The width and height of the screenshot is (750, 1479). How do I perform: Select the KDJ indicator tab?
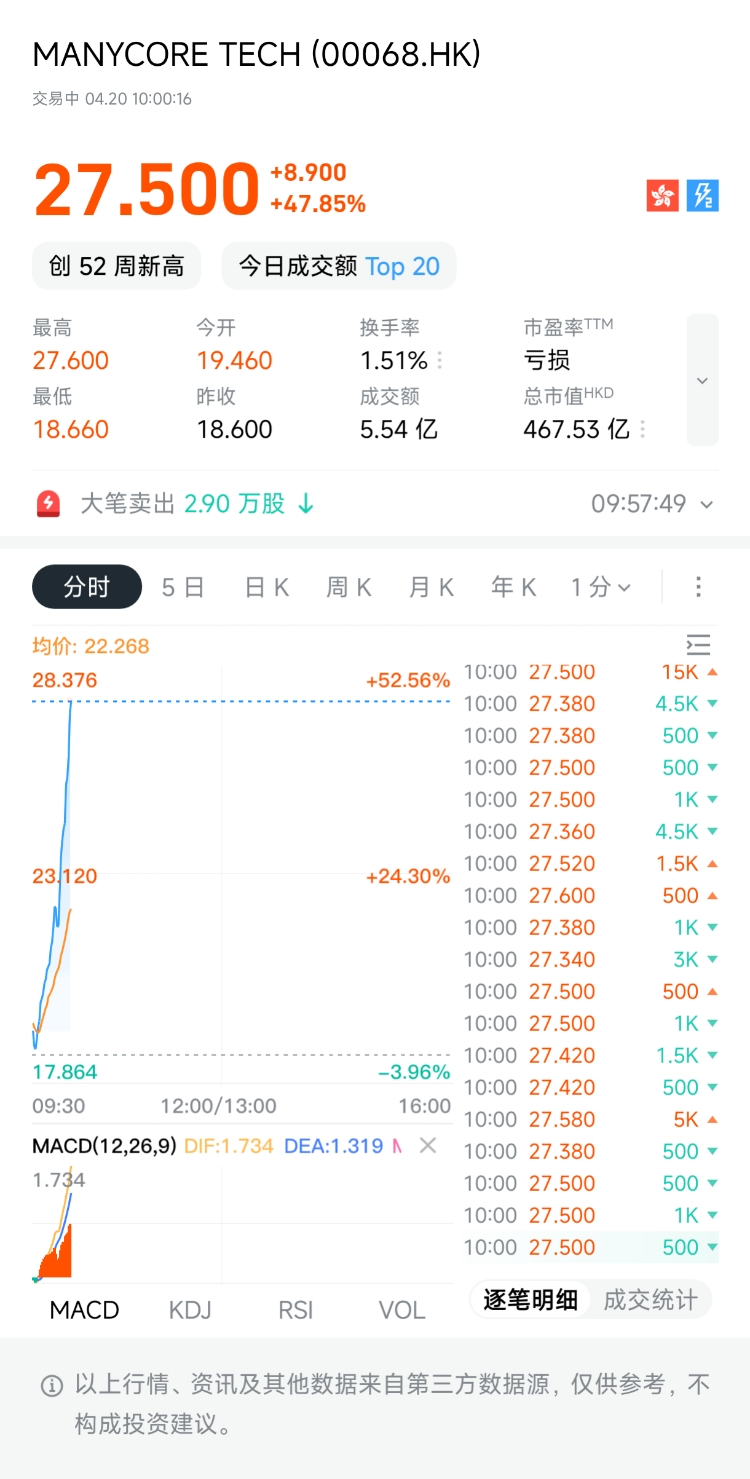(x=190, y=1310)
